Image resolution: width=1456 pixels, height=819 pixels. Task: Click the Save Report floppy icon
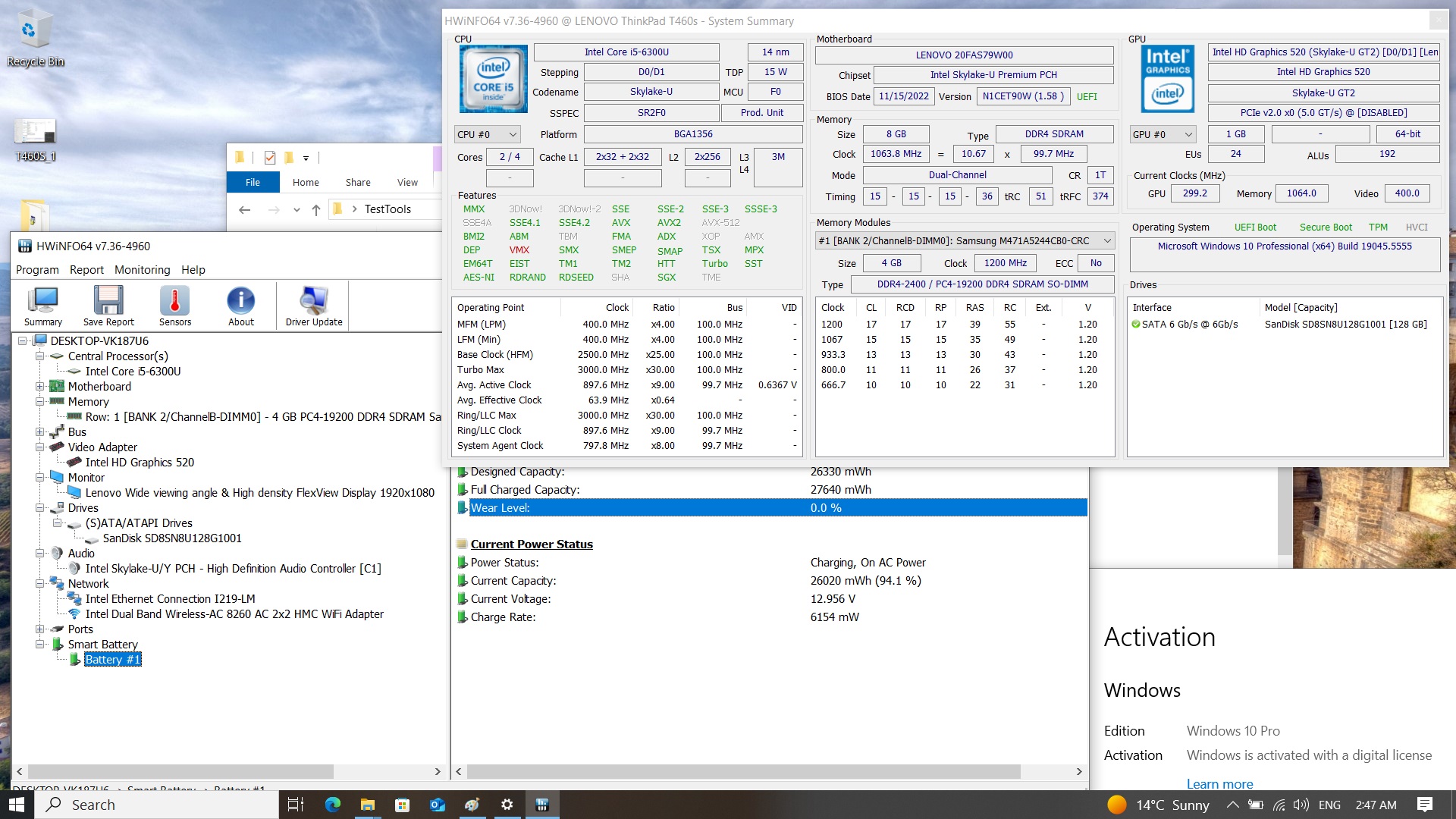[x=108, y=306]
